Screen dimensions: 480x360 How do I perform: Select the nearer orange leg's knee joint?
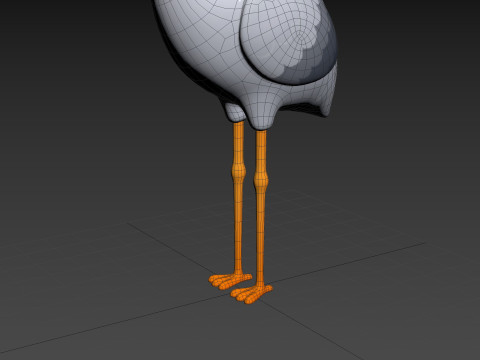[x=261, y=181]
